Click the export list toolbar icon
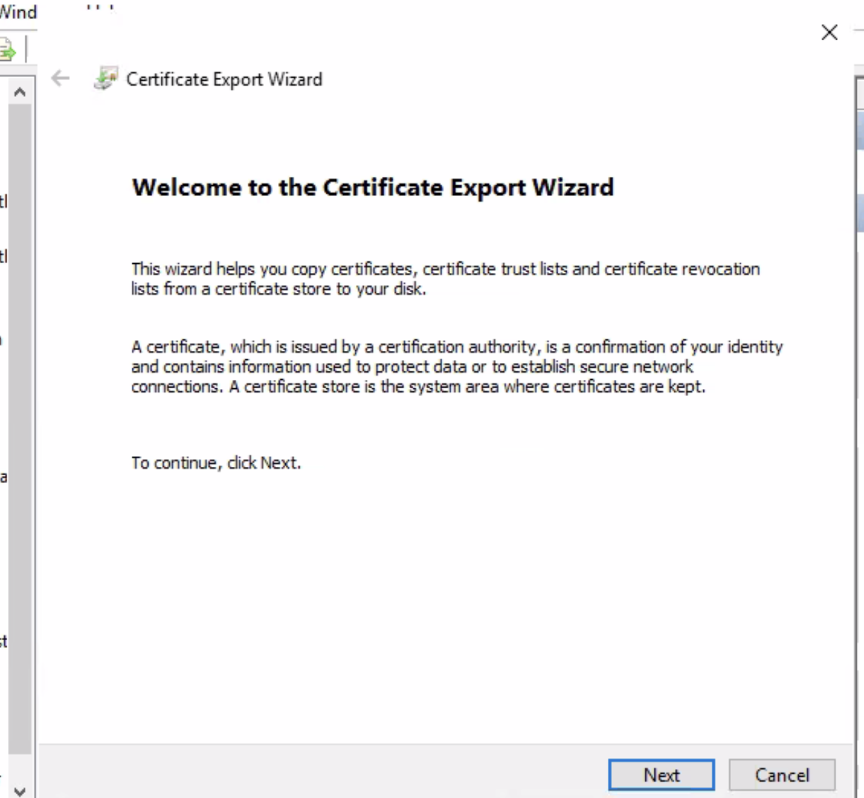The width and height of the screenshot is (864, 798). 8,49
